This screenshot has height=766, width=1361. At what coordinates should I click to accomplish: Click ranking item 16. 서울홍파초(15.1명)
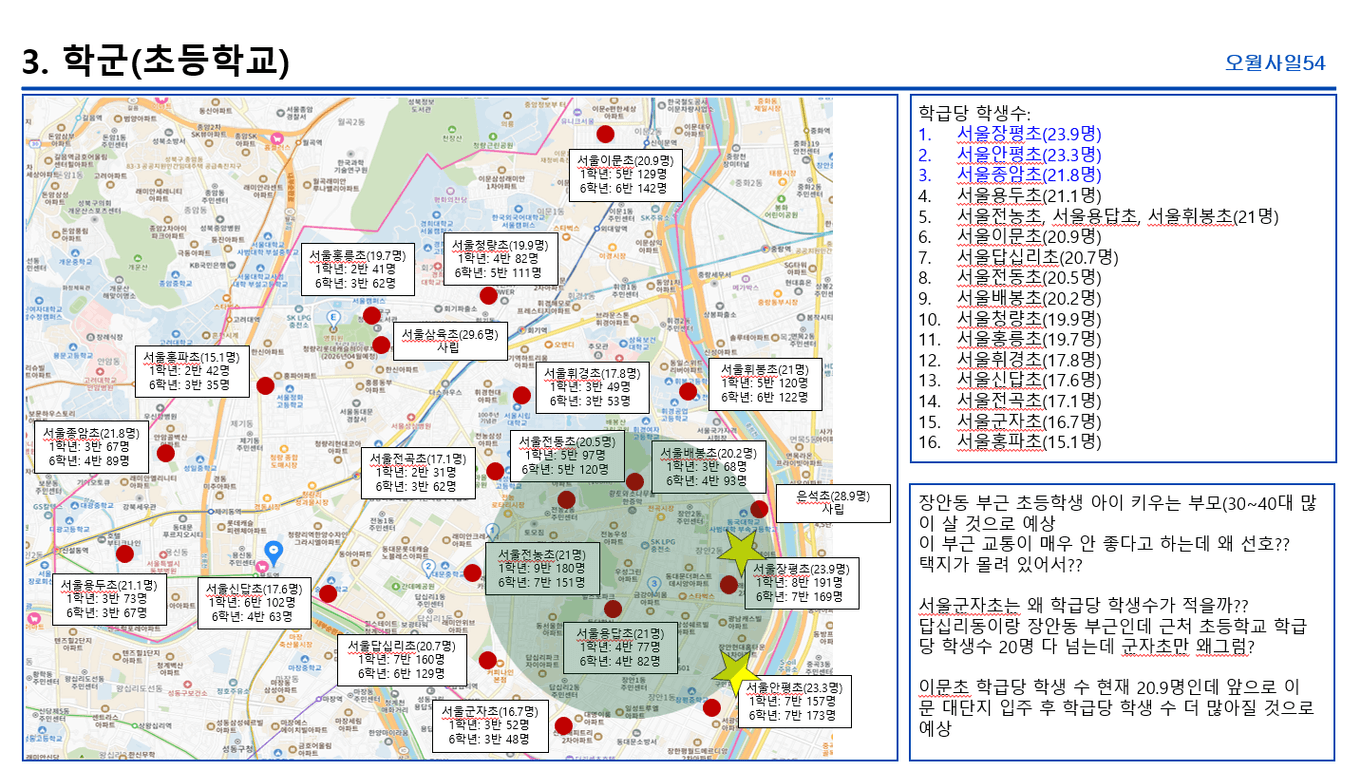tap(1009, 441)
